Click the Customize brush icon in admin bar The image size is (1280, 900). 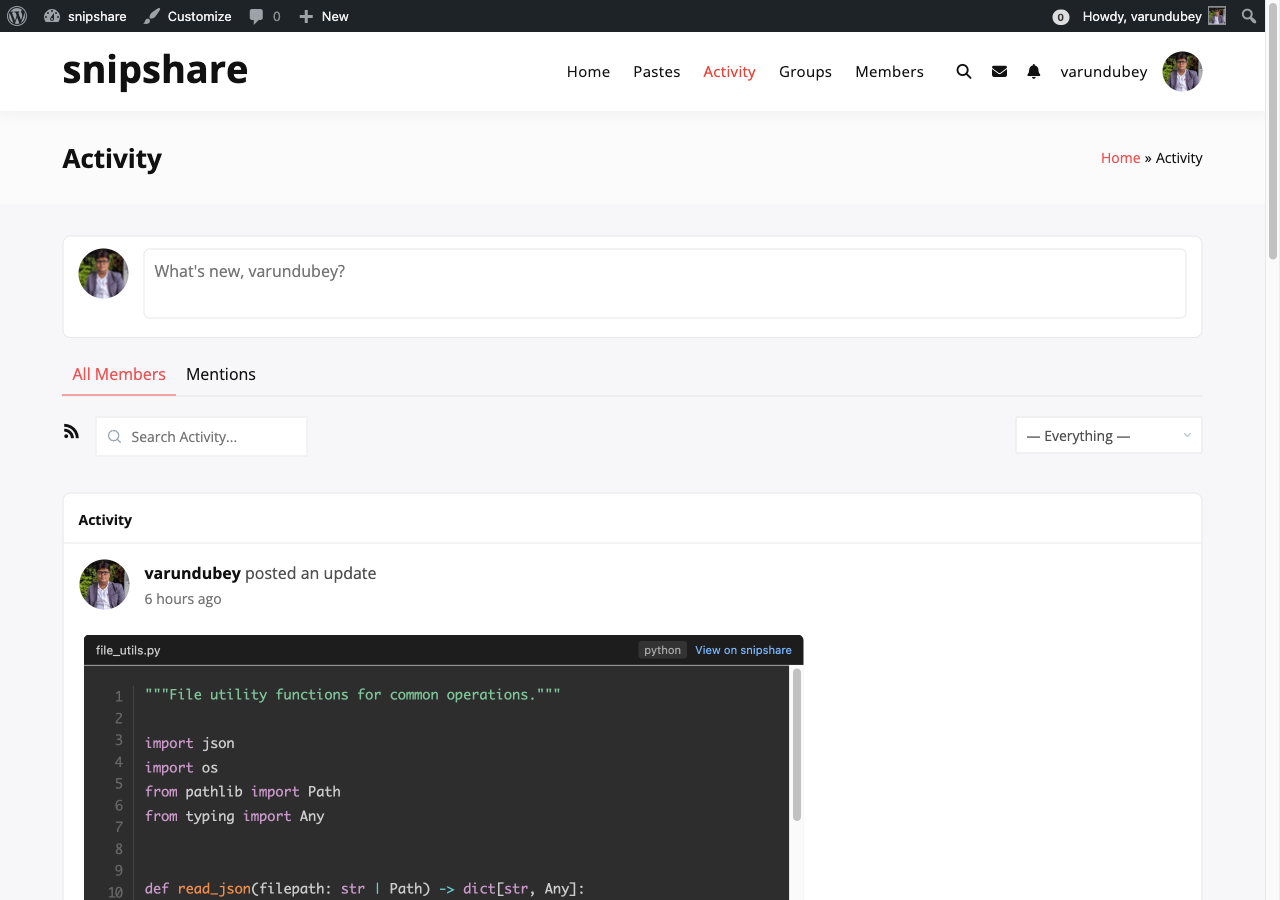coord(152,16)
